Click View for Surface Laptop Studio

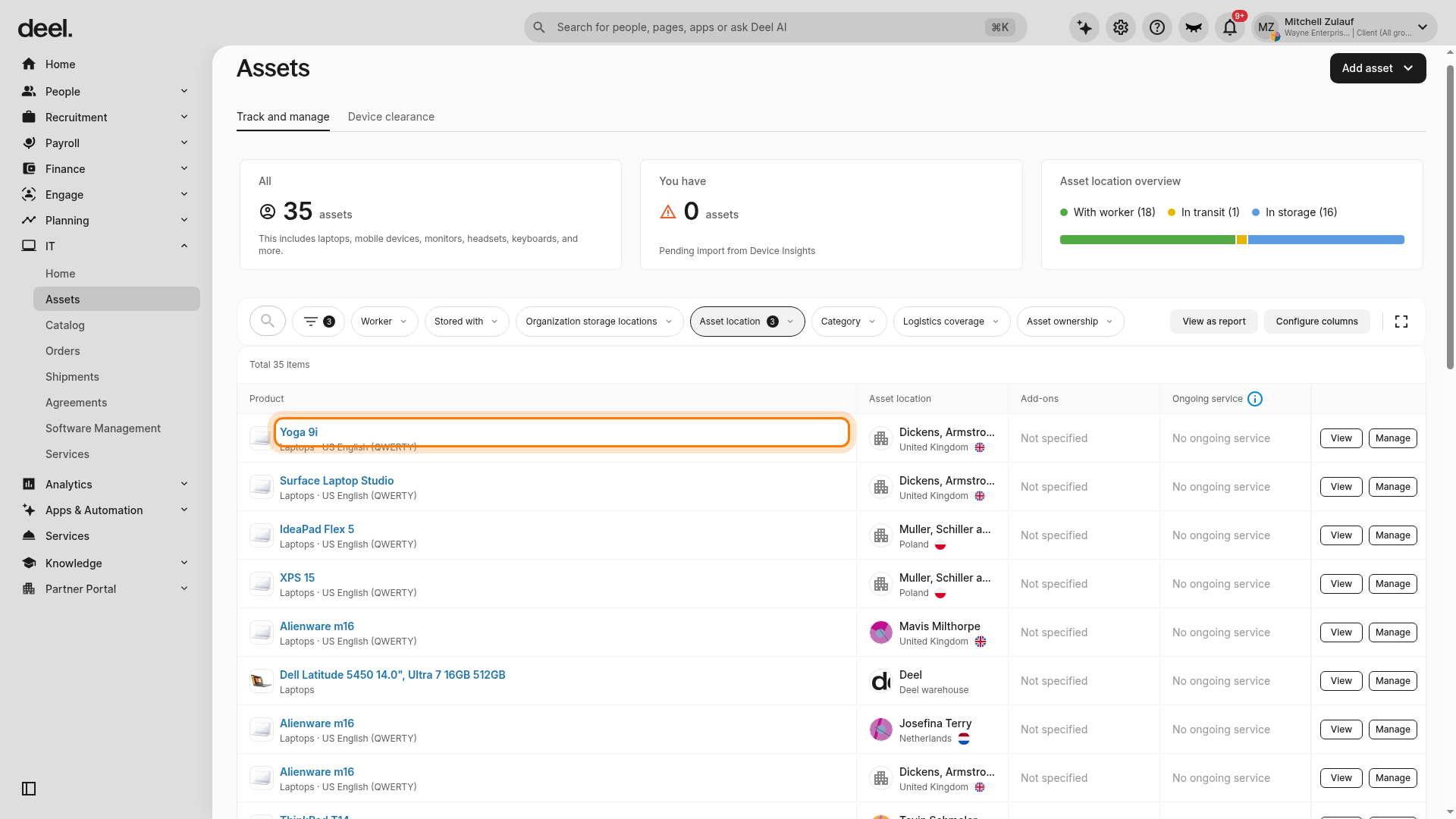point(1341,487)
